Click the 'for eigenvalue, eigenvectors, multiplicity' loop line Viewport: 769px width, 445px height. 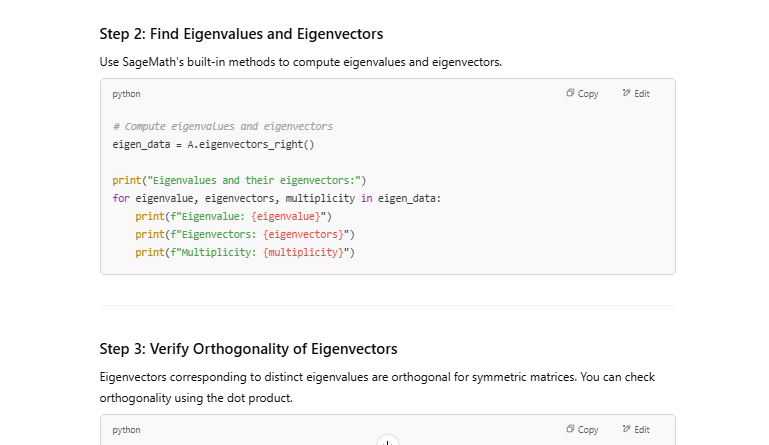click(277, 199)
